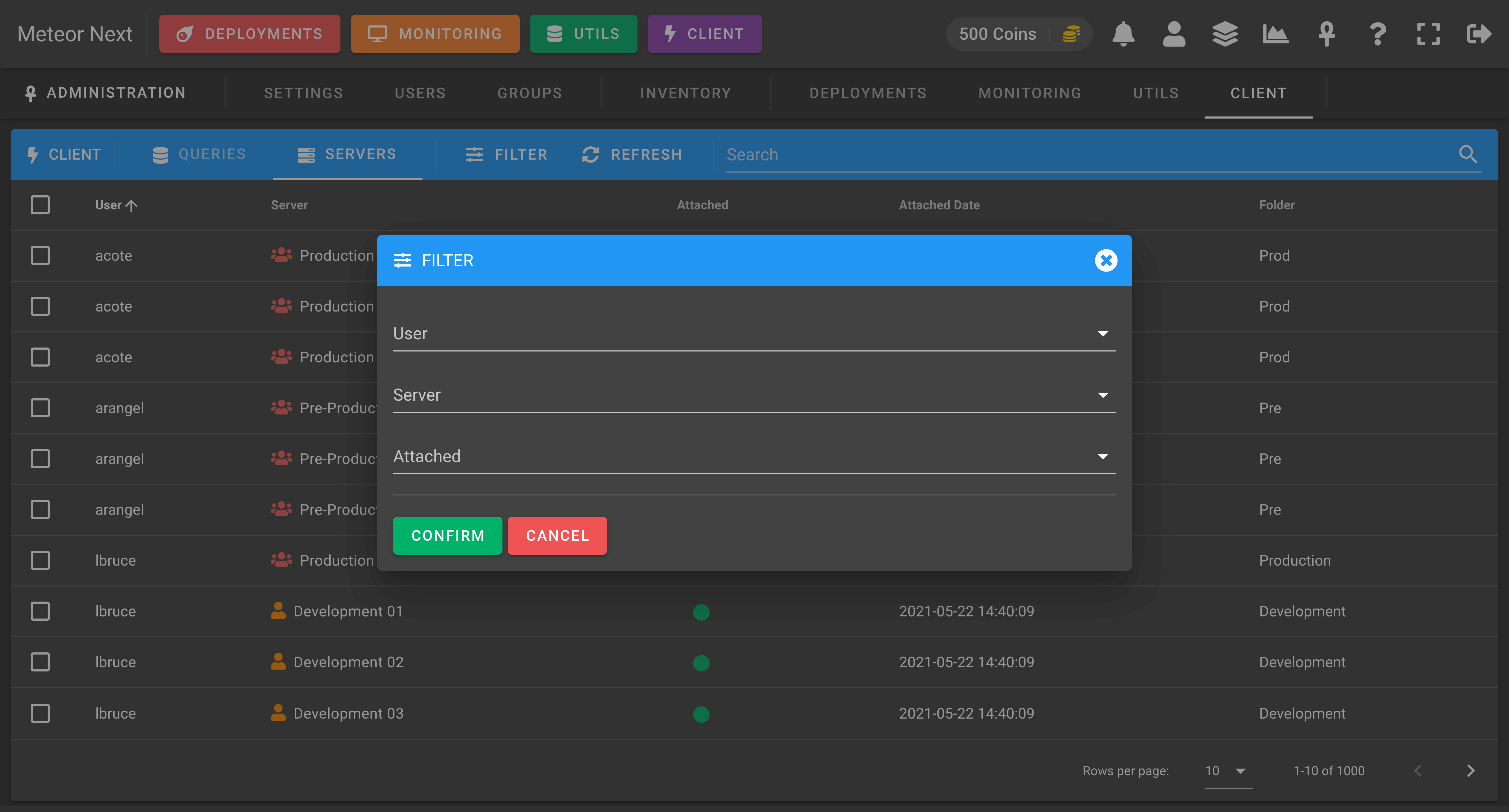Click the administration ankh icon in top bar
Screen dimensions: 1509x812
[1326, 34]
